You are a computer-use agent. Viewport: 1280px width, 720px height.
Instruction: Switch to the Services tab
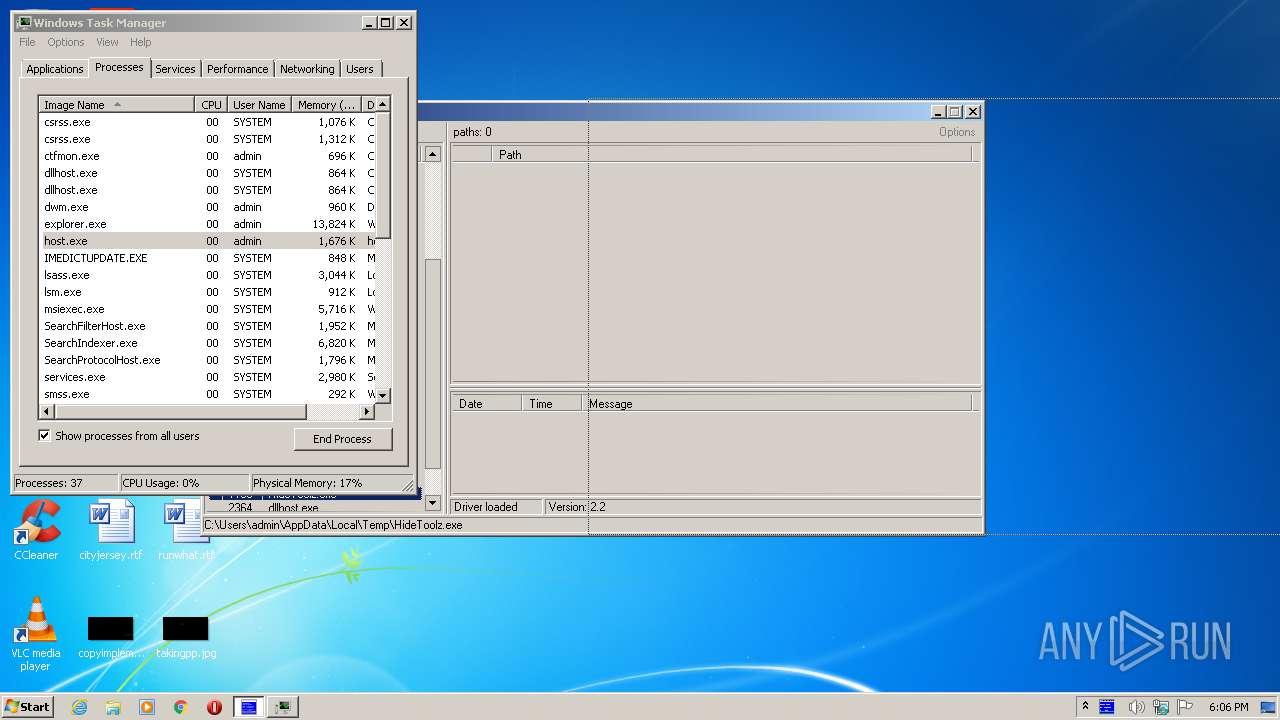pos(175,69)
